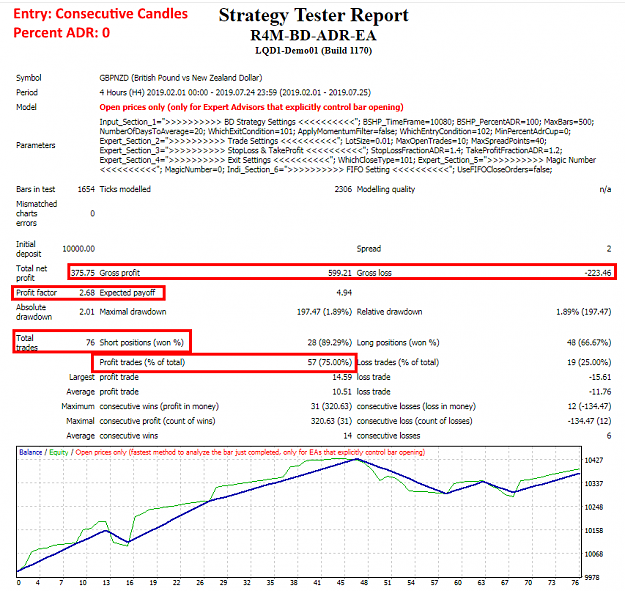Click consecutive wins value 31 (320.63)
Viewport: 625px width, 591px height.
(331, 406)
